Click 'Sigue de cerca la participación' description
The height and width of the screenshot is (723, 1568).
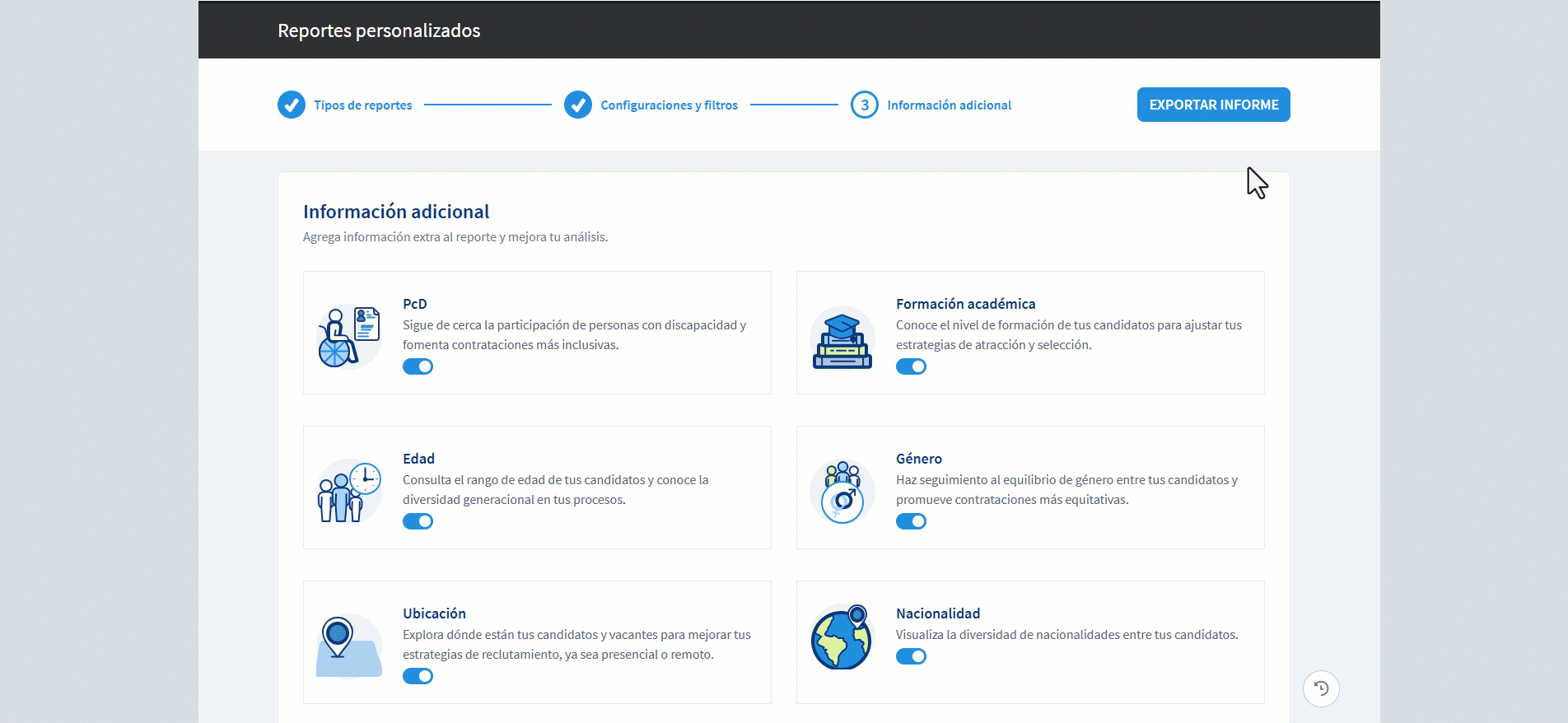coord(574,335)
